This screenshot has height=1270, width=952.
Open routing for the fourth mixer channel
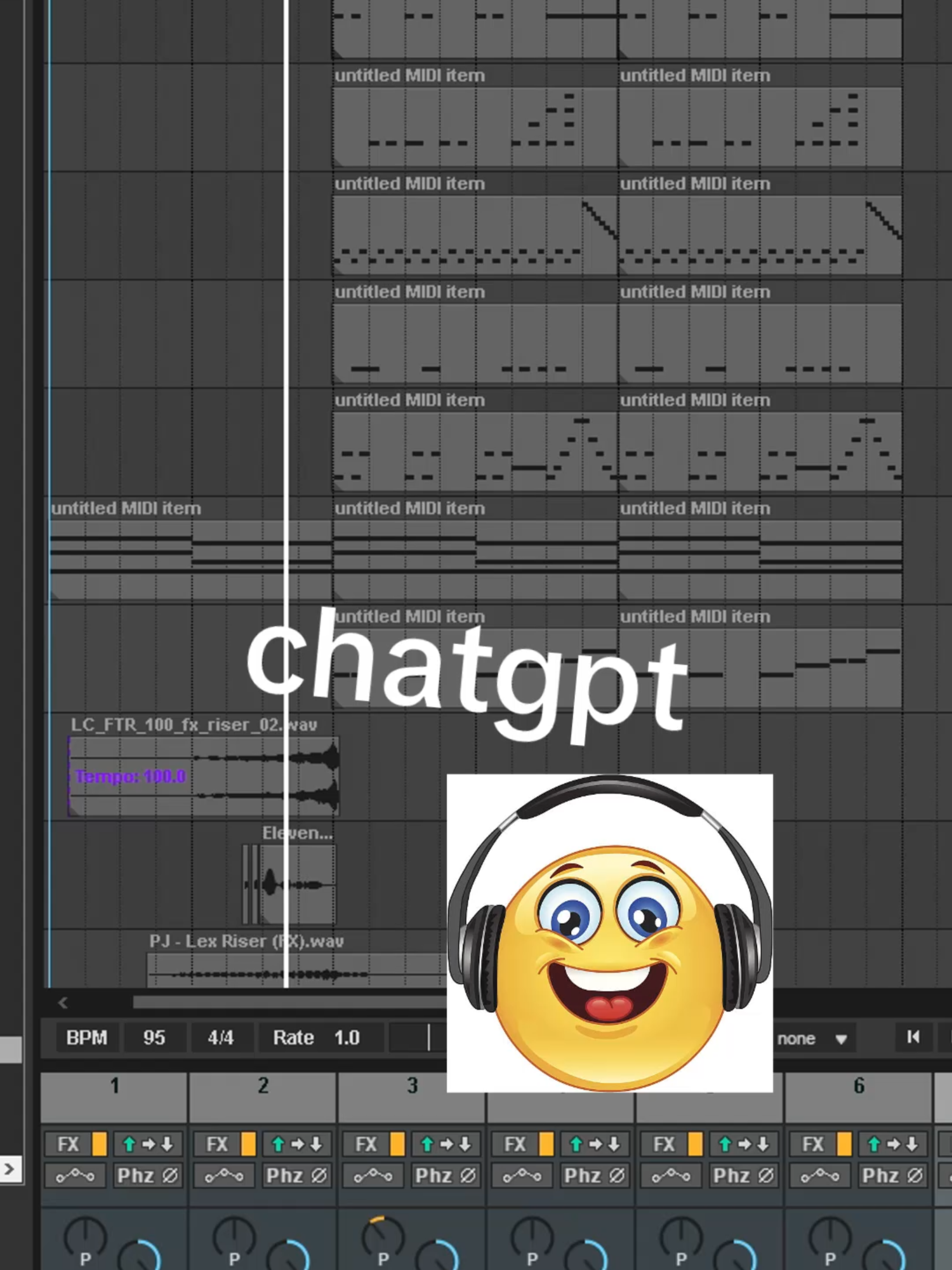click(595, 1144)
